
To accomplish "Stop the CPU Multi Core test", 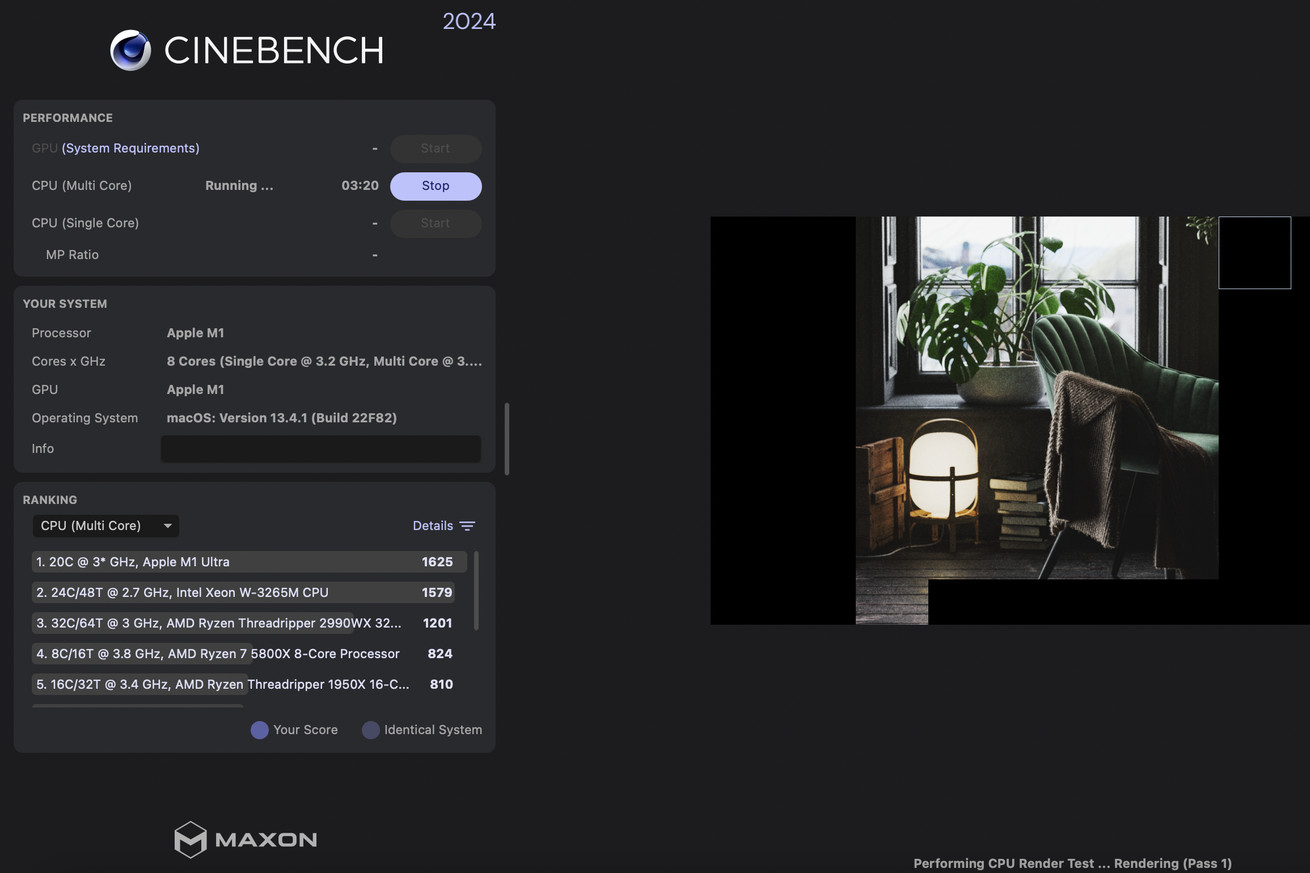I will coord(435,186).
